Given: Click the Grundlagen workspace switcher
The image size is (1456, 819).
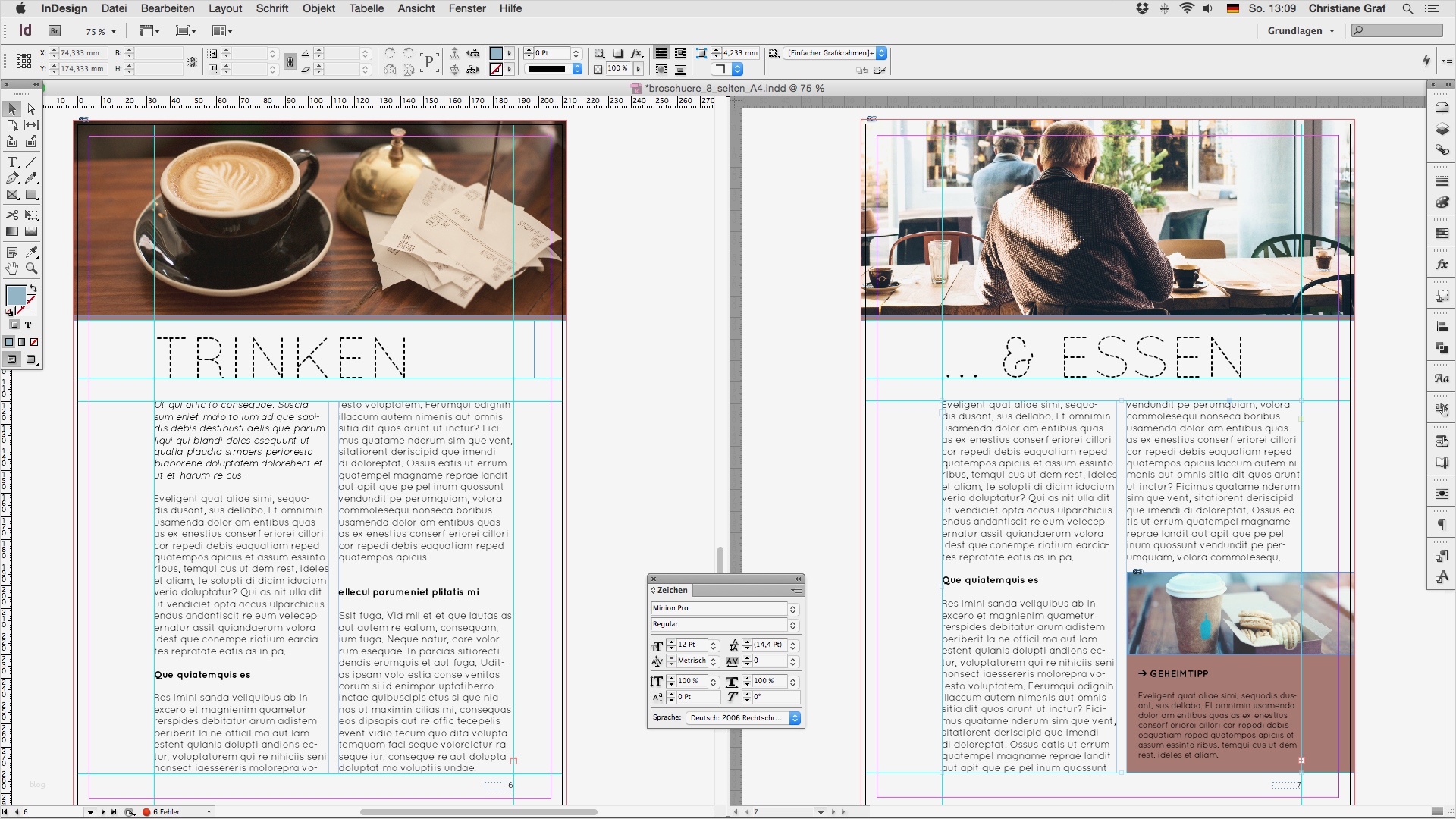Looking at the screenshot, I should [1300, 31].
